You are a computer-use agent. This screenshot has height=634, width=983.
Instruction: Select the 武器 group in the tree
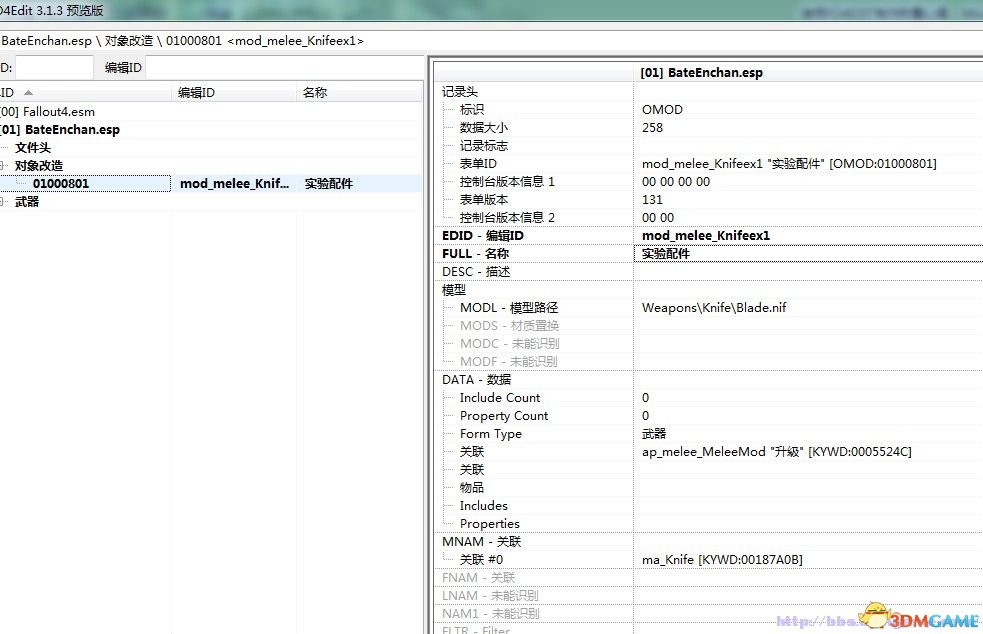tap(27, 201)
